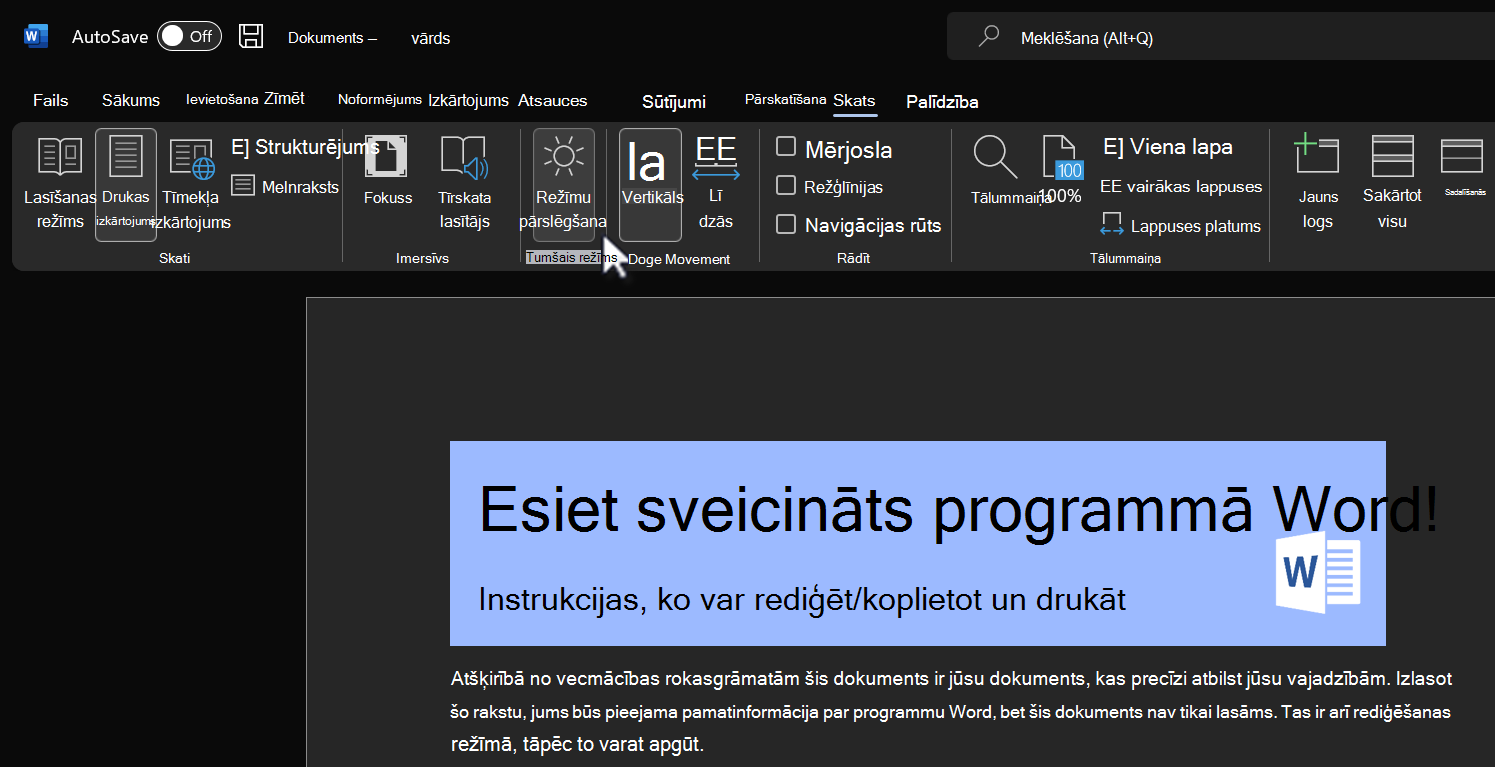This screenshot has height=767, width=1495.
Task: Open the Ievietošana ribbon tab
Action: pyautogui.click(x=222, y=99)
